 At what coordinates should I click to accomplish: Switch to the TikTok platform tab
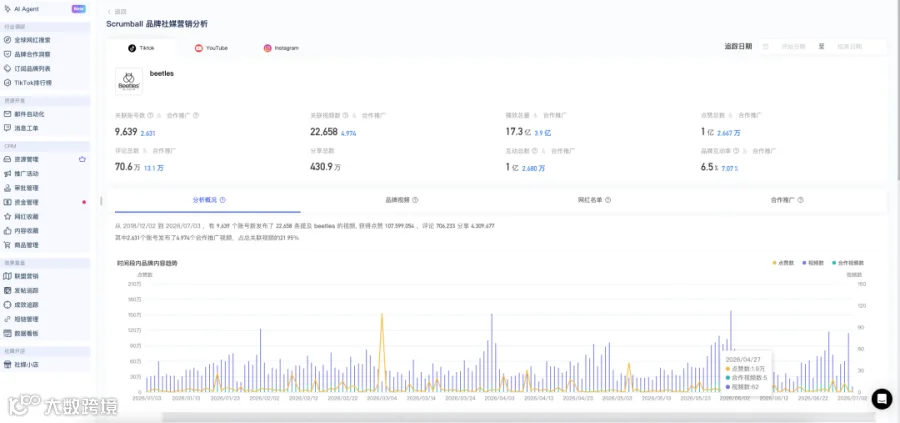click(x=141, y=48)
